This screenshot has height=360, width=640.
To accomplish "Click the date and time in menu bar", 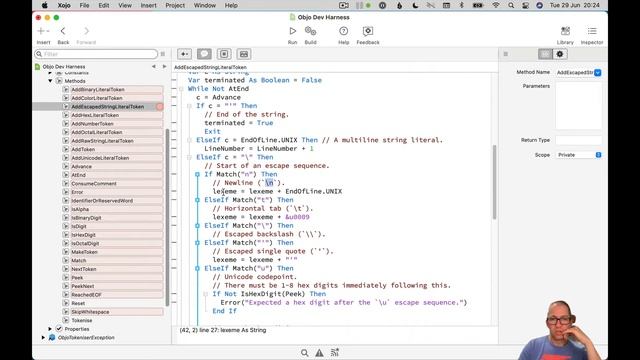I will (575, 5).
